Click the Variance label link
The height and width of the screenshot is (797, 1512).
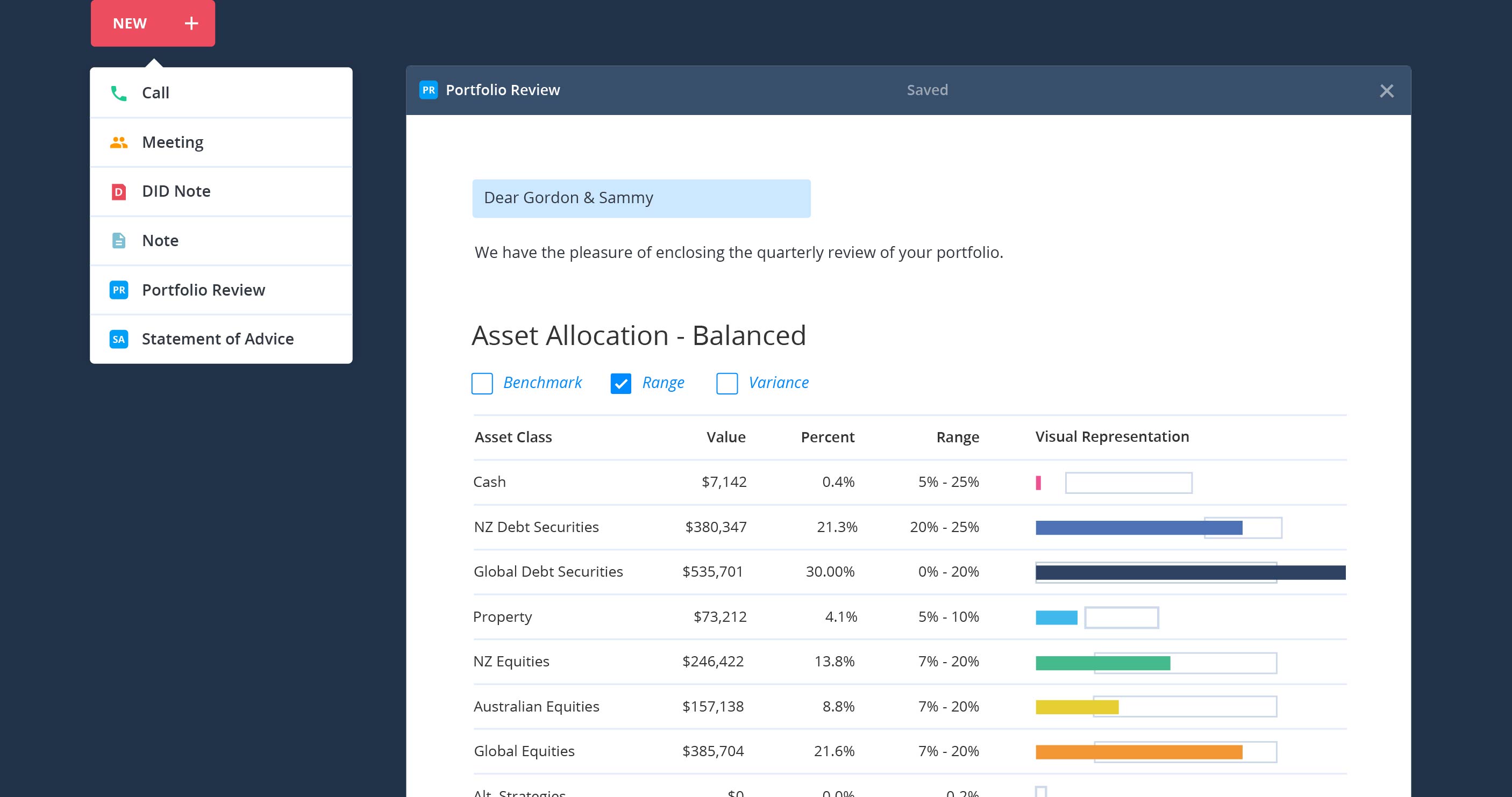pos(778,382)
